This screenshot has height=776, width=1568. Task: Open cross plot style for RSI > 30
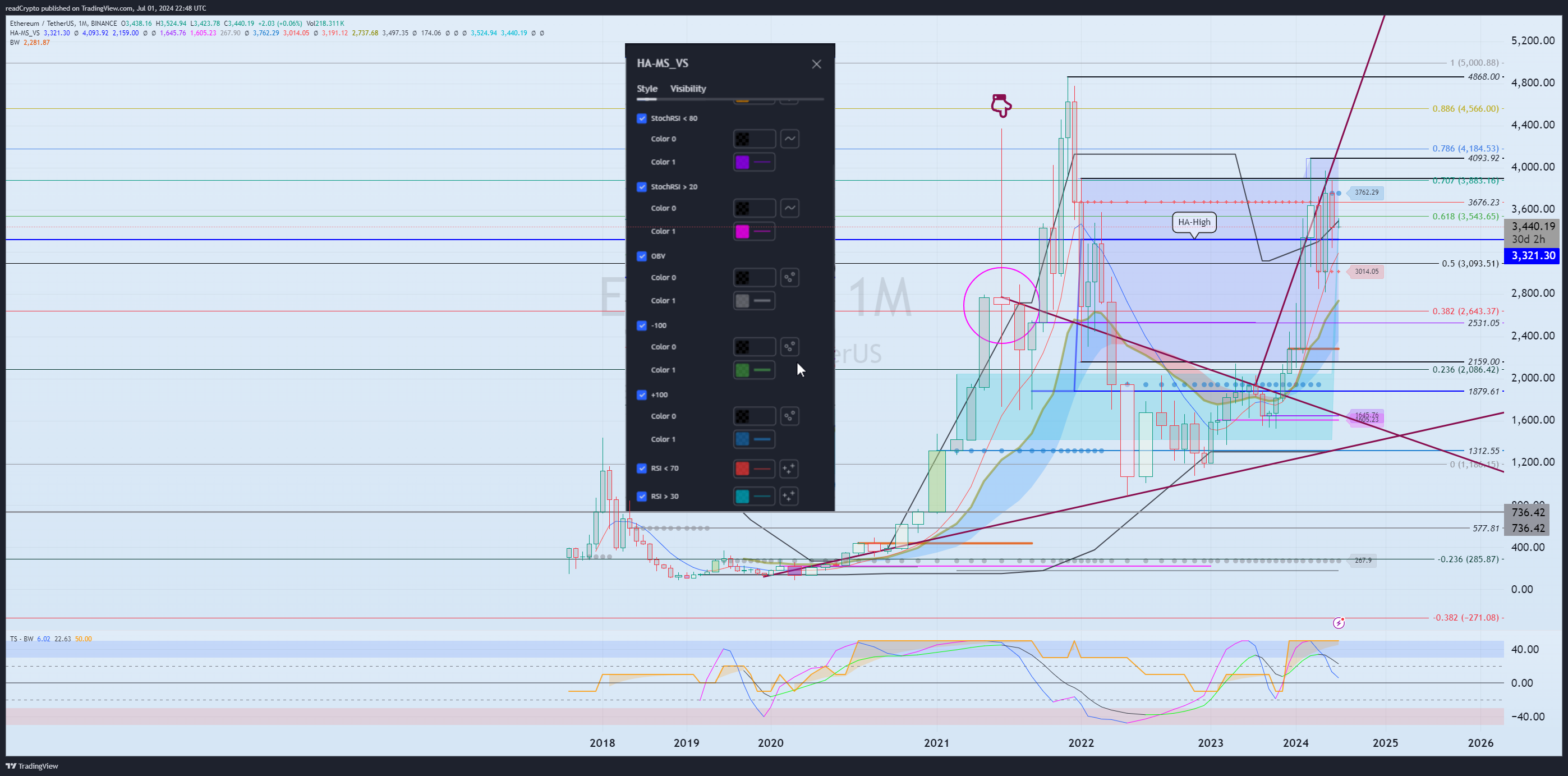789,496
